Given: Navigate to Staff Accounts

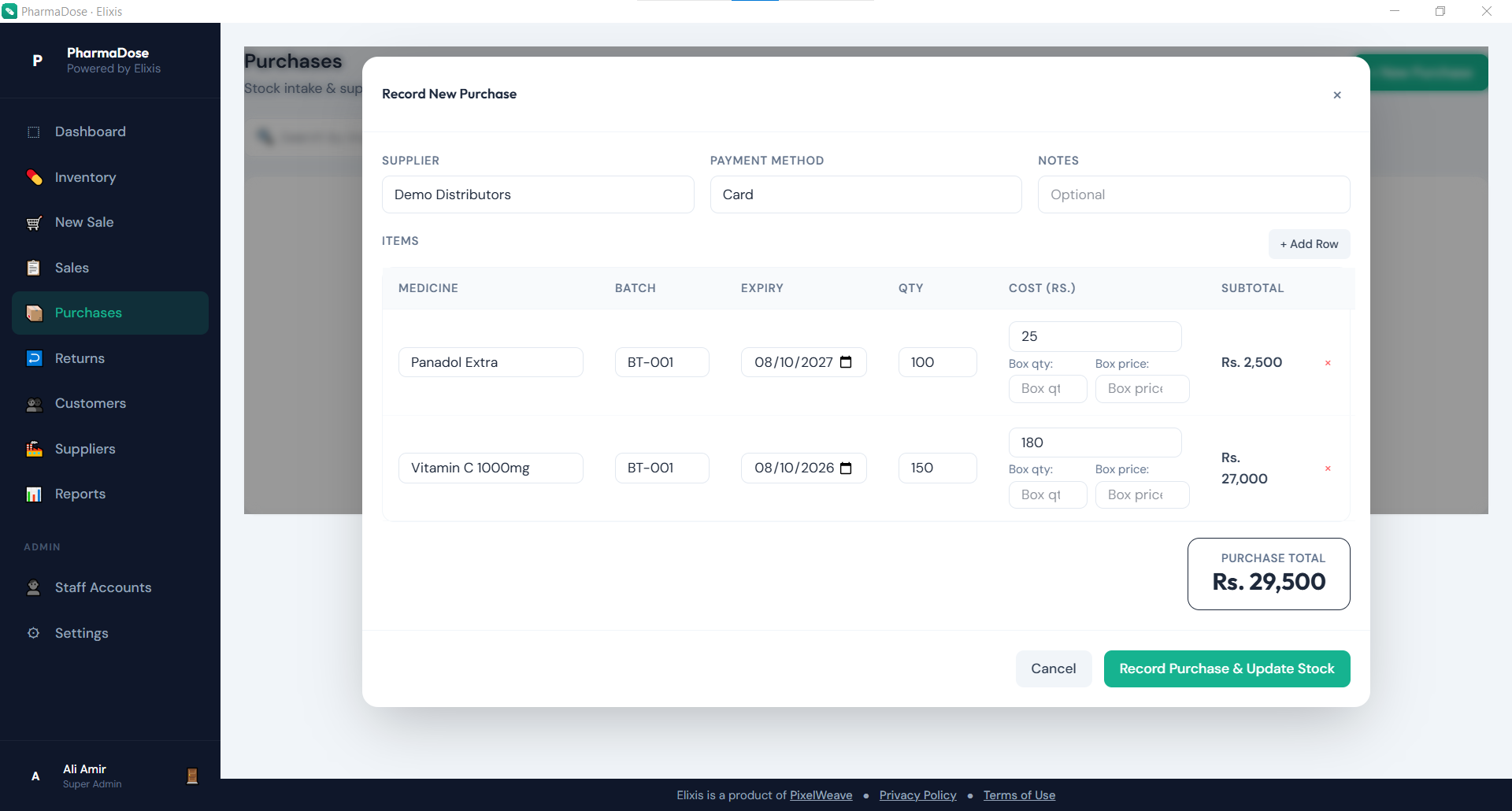Looking at the screenshot, I should coord(110,587).
